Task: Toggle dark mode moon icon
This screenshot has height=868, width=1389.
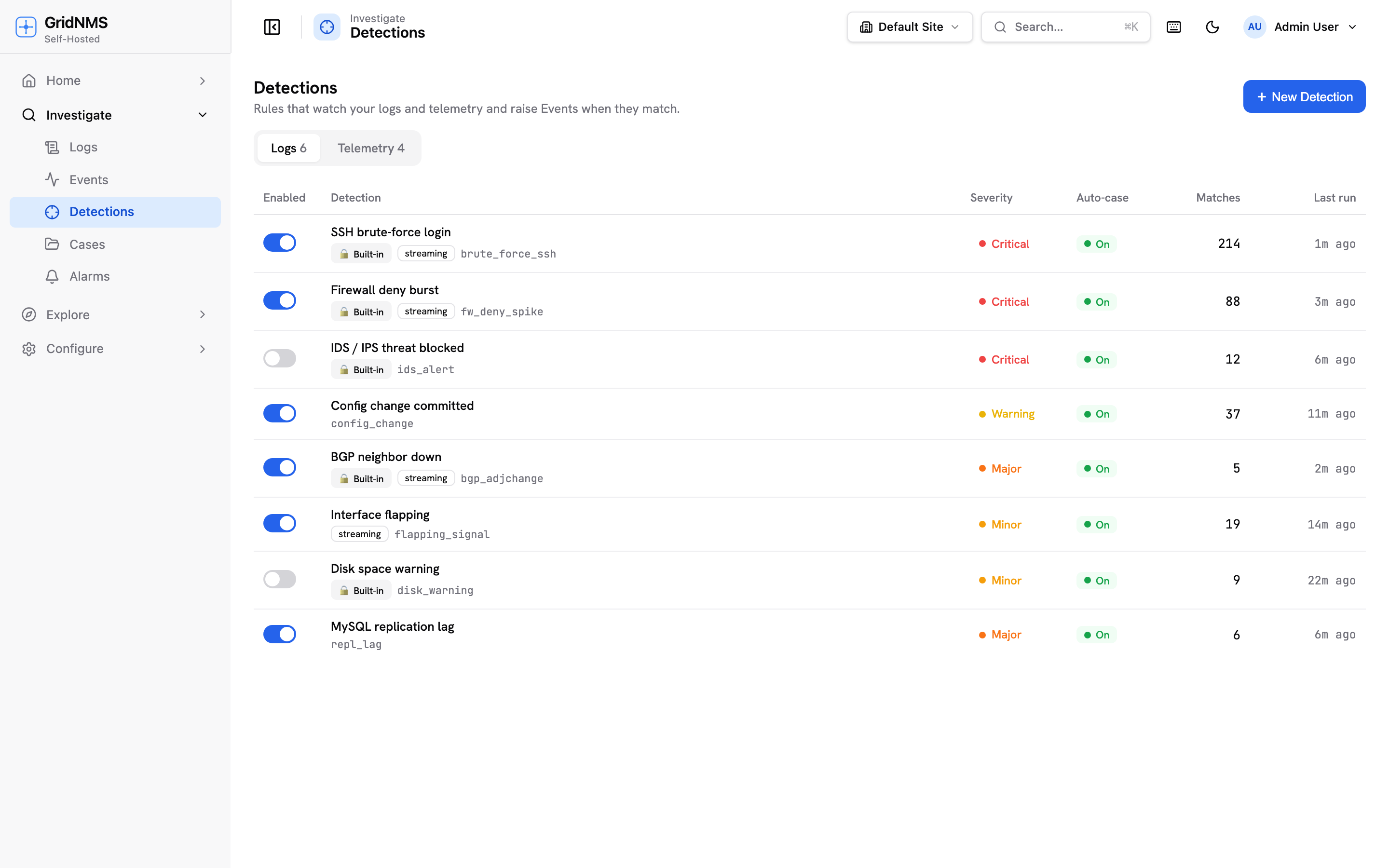Action: coord(1212,27)
